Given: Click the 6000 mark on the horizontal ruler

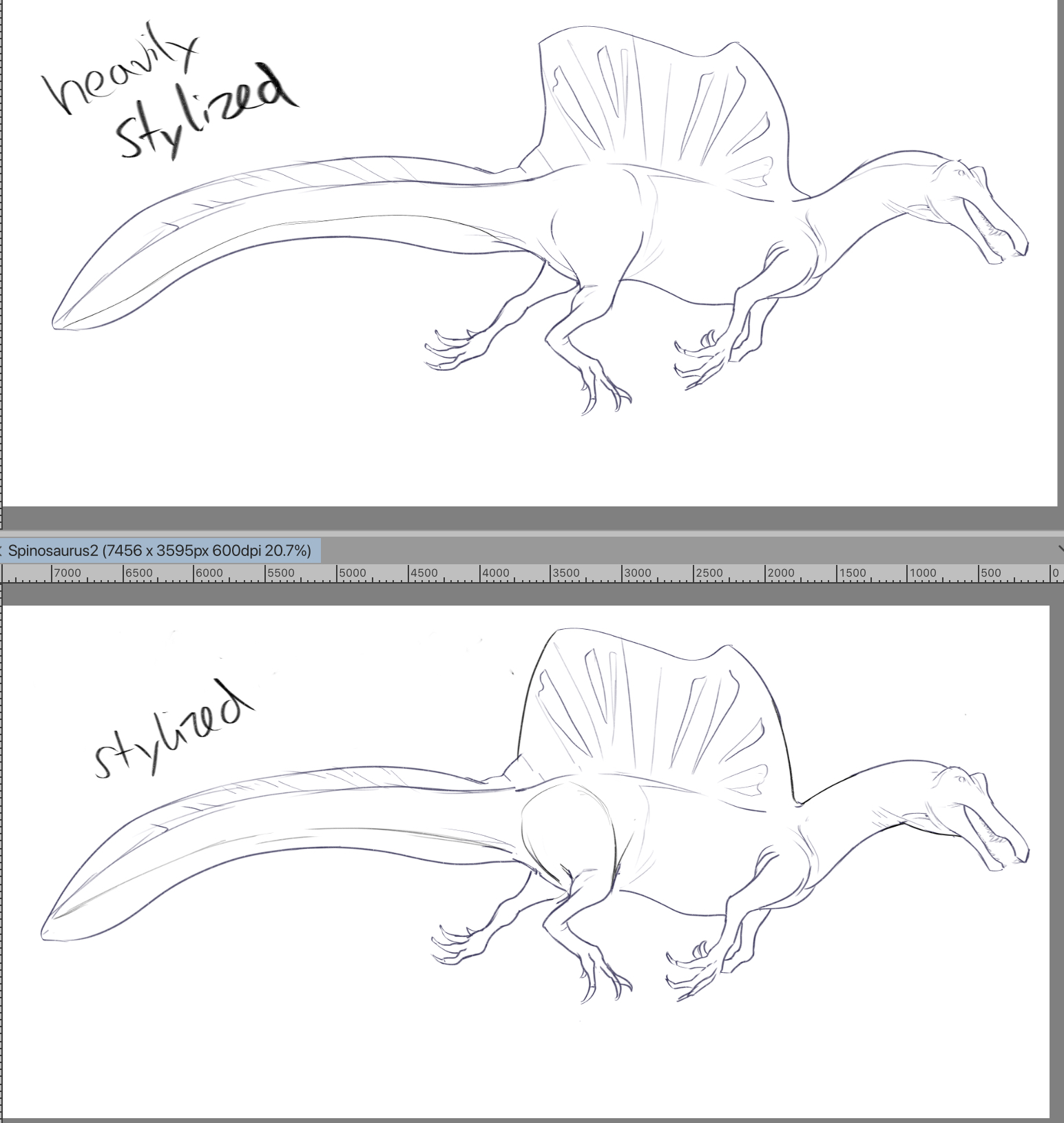Looking at the screenshot, I should click(x=209, y=573).
